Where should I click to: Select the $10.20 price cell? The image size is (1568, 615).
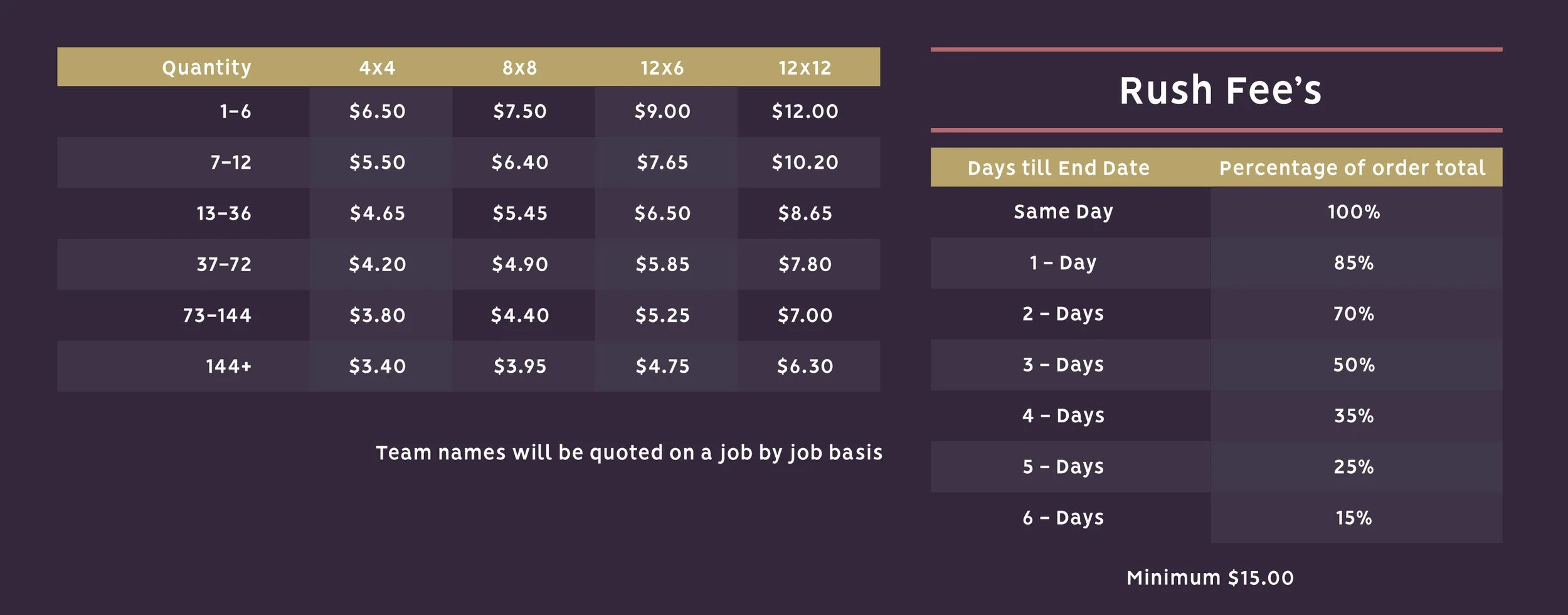(x=805, y=163)
